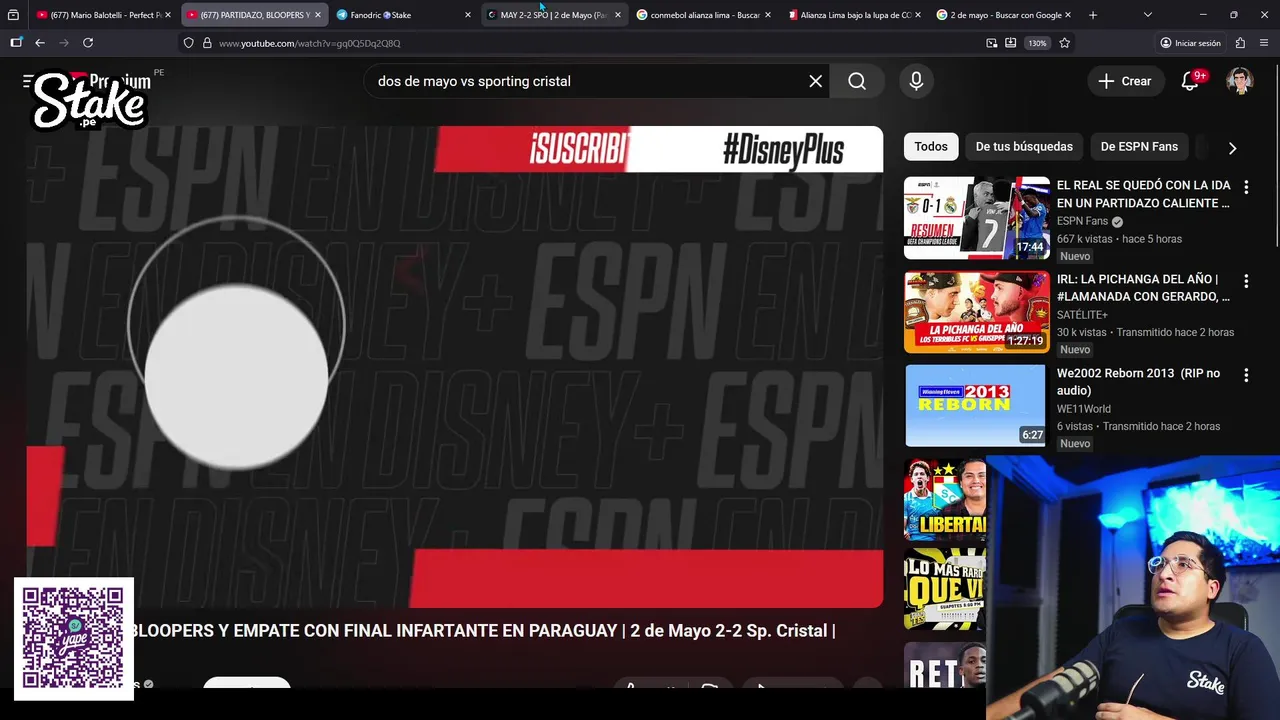Close the conmebol alianza lima tab
Image resolution: width=1280 pixels, height=720 pixels.
pos(768,15)
